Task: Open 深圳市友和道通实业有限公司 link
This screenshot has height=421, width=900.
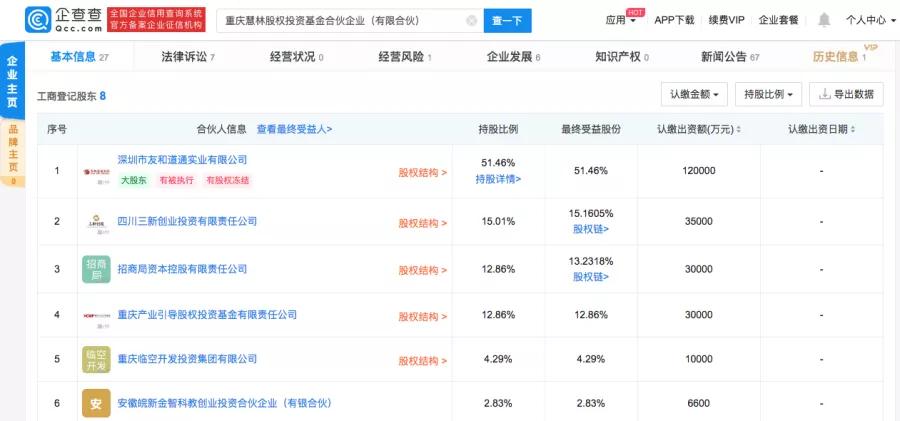Action: point(183,160)
